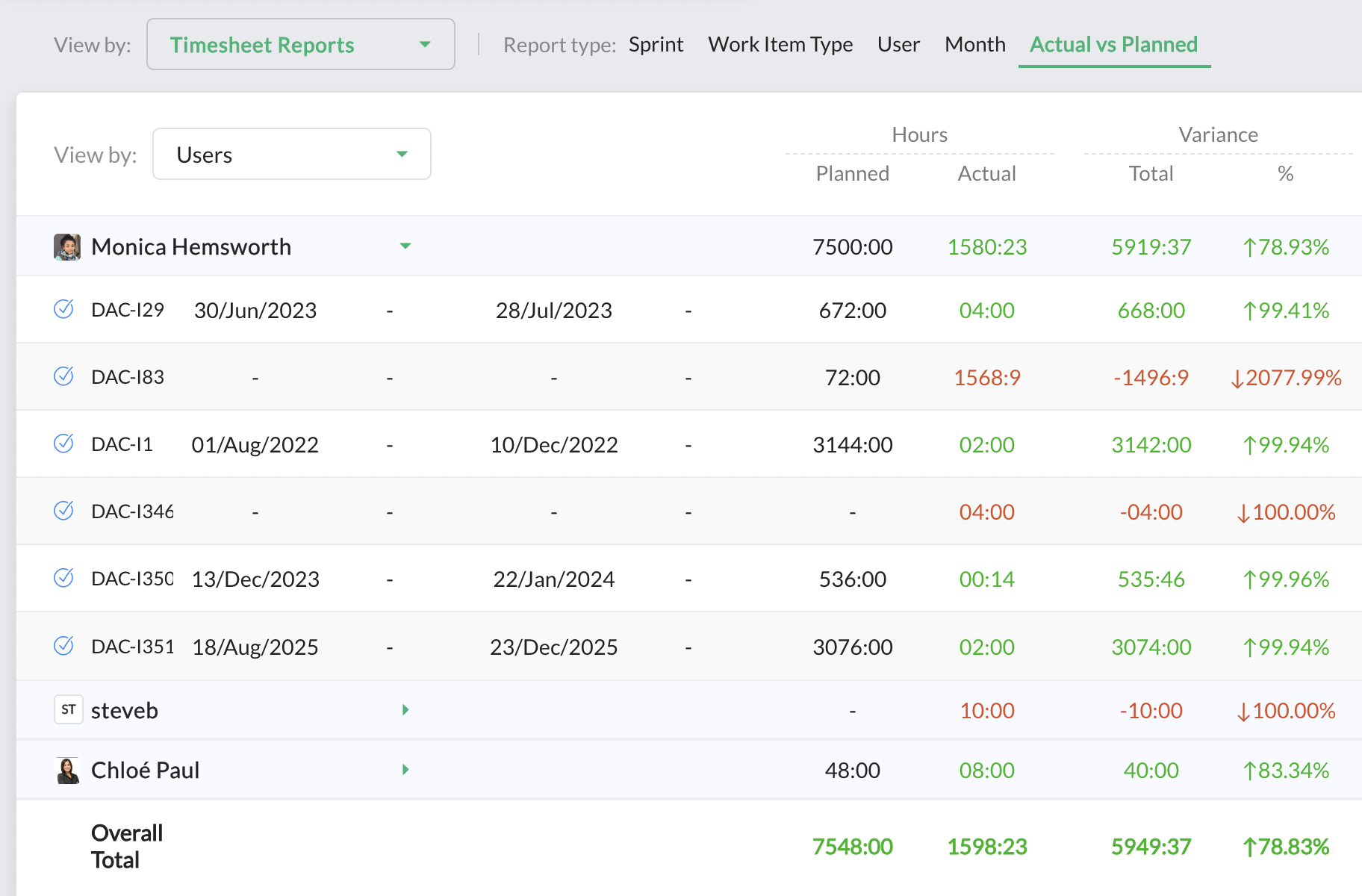Screen dimensions: 1362x896
Task: Click the task icon beside DAC-I29
Action: pos(64,309)
